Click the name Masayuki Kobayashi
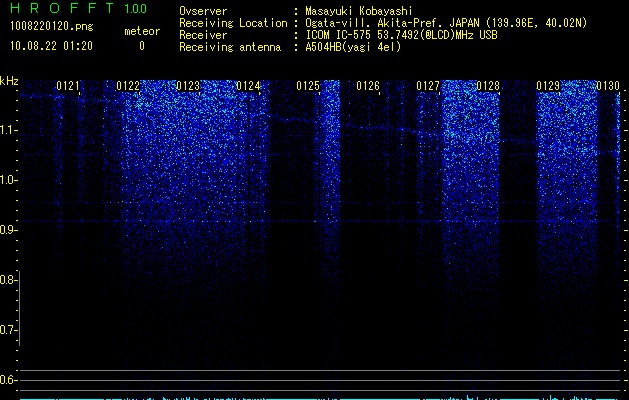629x400 pixels. click(359, 11)
